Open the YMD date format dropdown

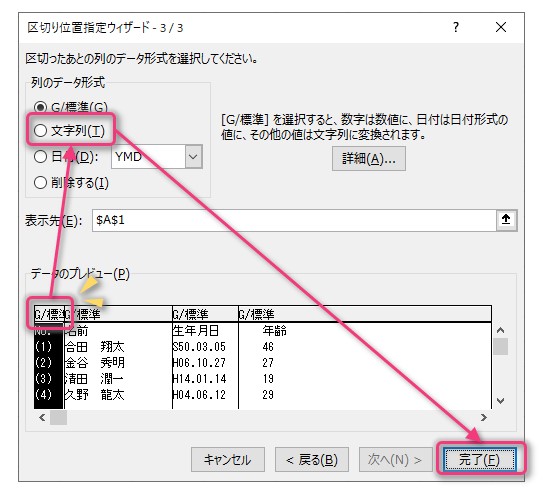[x=193, y=157]
